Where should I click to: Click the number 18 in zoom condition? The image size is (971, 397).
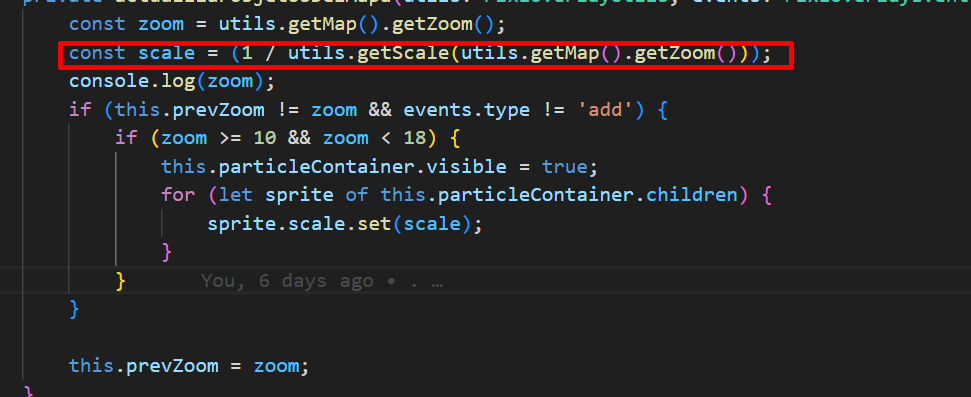(415, 138)
